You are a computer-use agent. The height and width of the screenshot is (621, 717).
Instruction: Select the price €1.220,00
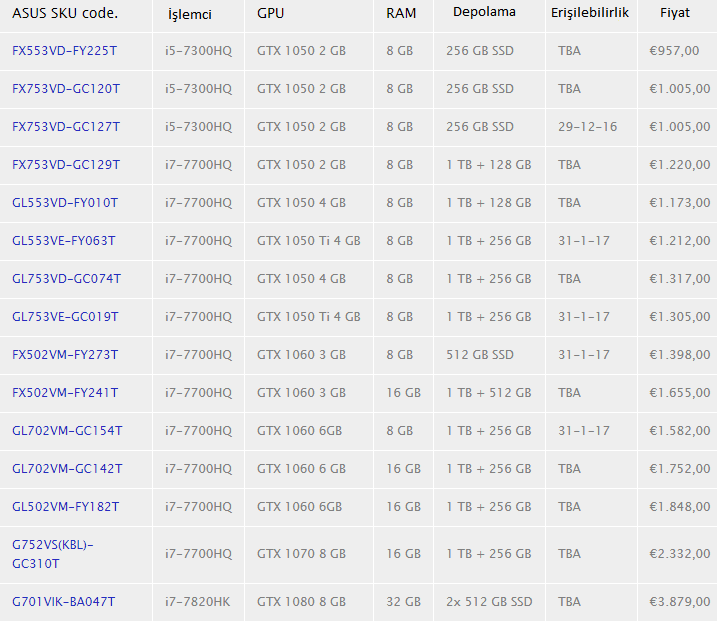(680, 165)
